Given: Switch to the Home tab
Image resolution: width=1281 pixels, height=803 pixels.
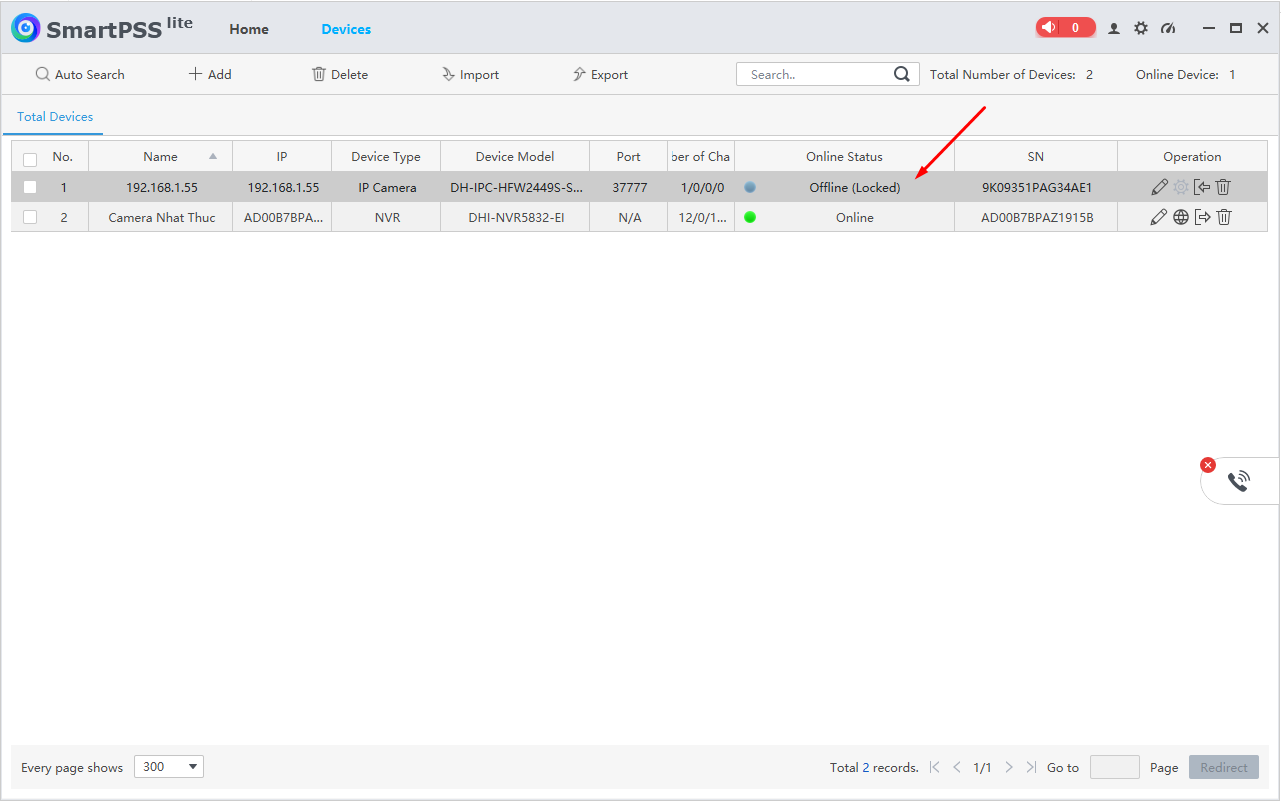Looking at the screenshot, I should [249, 29].
